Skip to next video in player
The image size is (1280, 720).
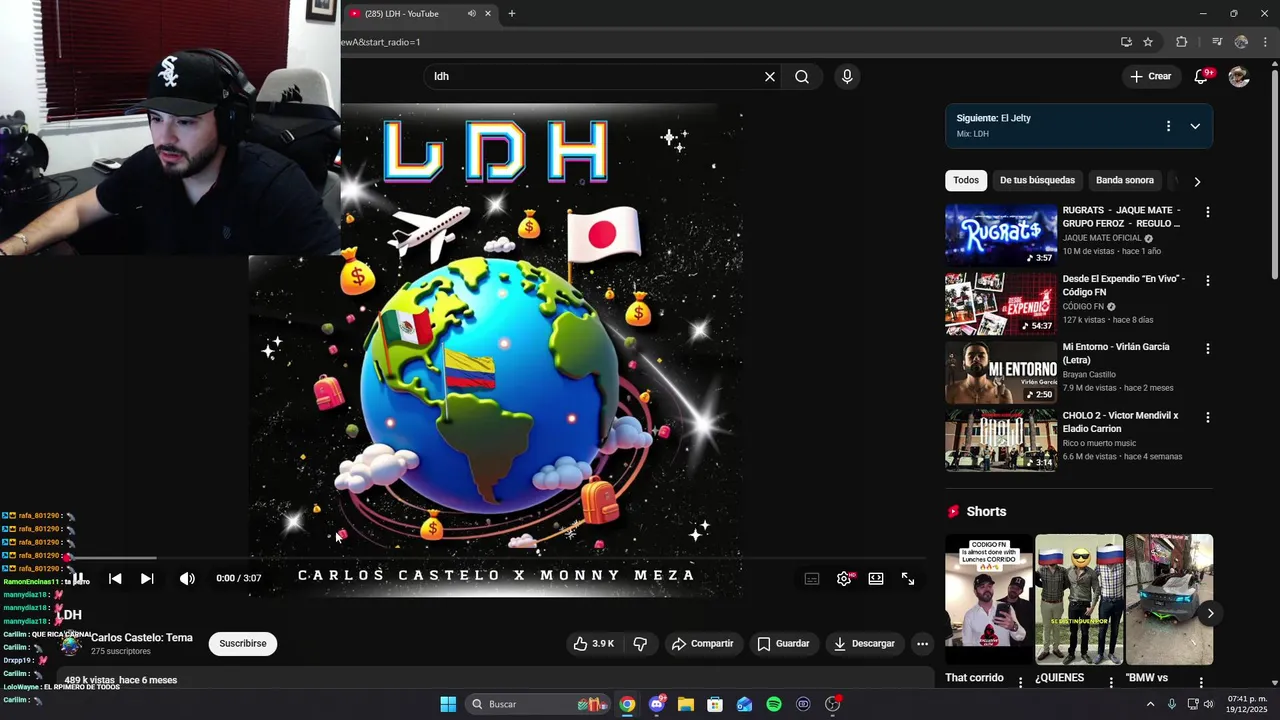147,578
